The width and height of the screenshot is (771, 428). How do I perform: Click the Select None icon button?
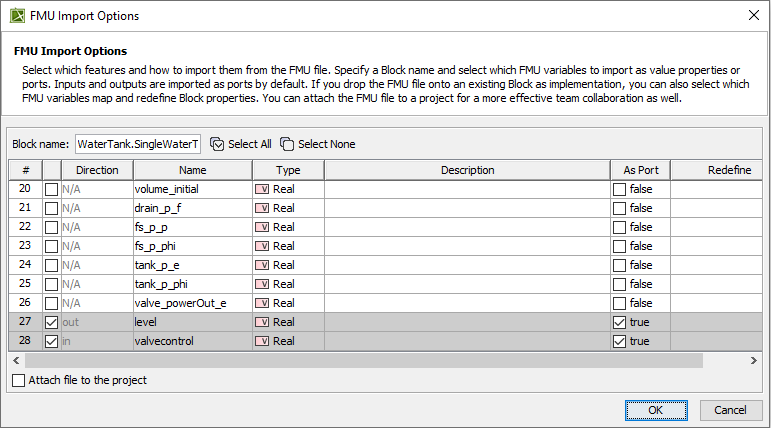(x=287, y=144)
